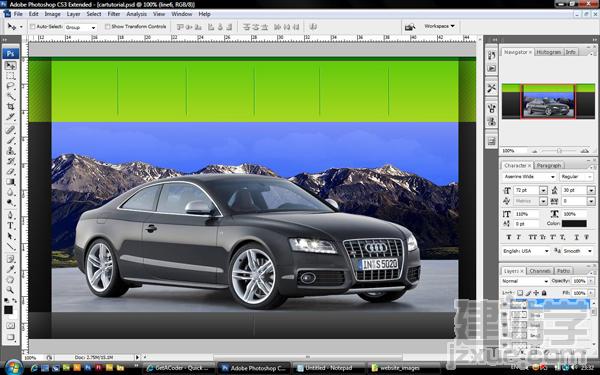Select the Gradient tool
The height and width of the screenshot is (375, 600).
(10, 182)
